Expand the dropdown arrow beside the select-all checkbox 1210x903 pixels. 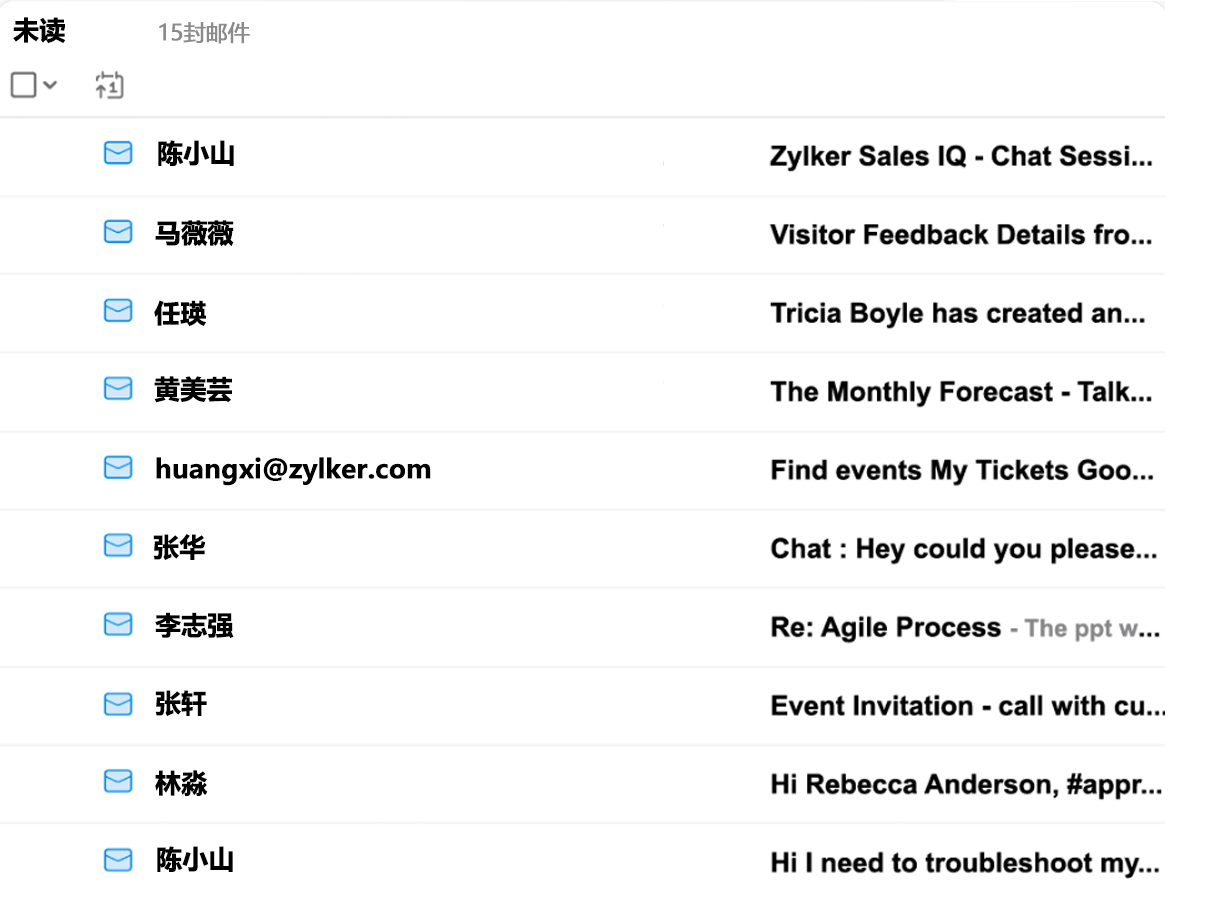coord(50,85)
